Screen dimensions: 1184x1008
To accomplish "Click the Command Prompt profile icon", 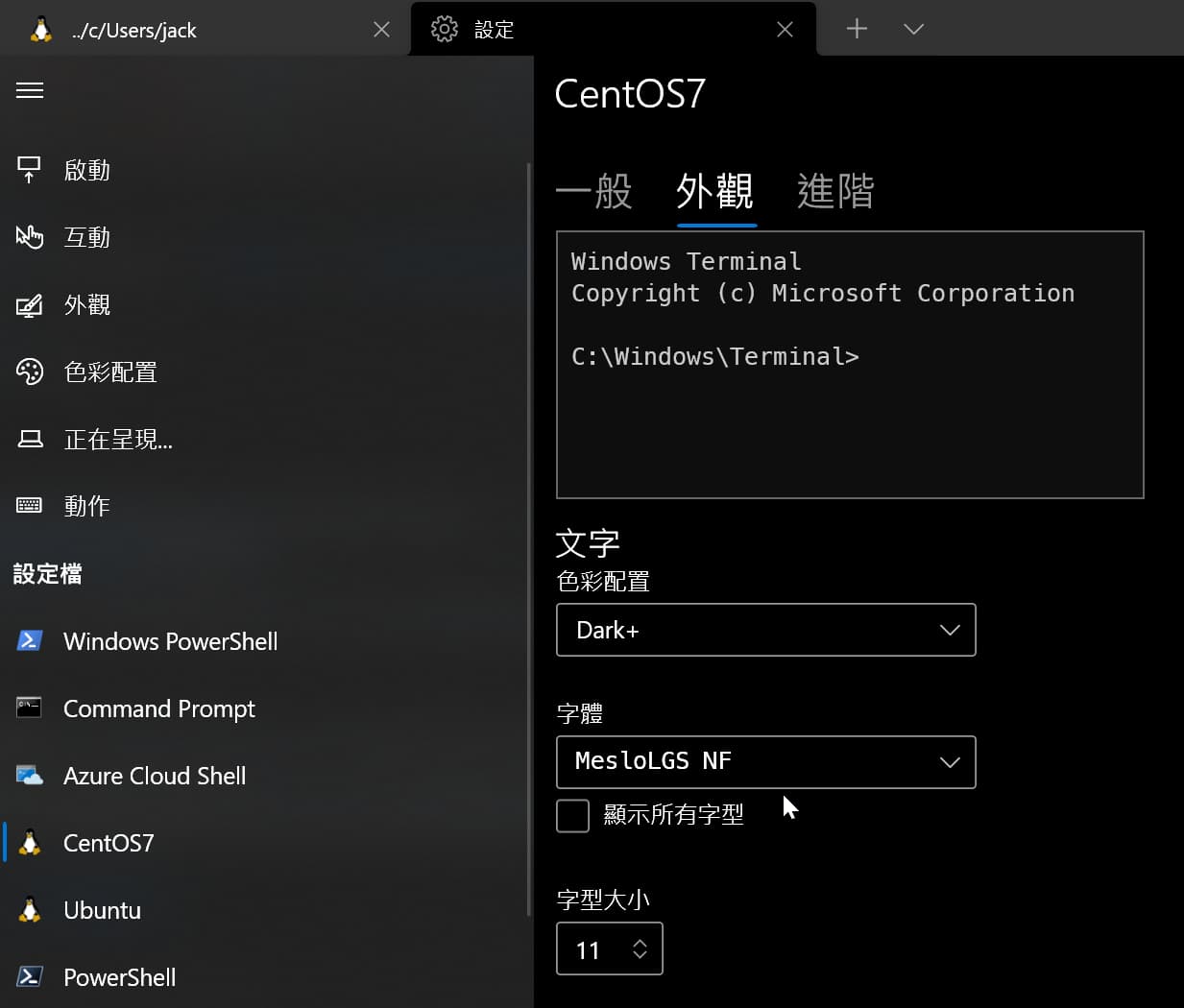I will click(x=30, y=708).
